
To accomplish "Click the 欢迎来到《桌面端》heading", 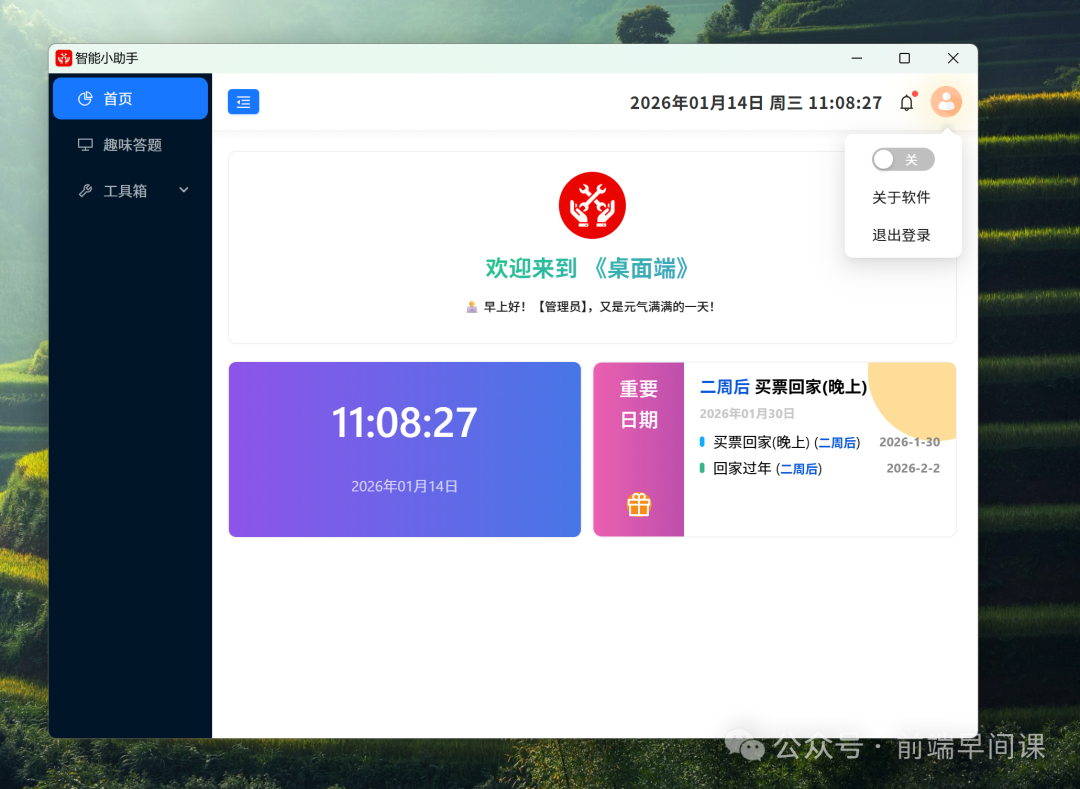I will [587, 269].
